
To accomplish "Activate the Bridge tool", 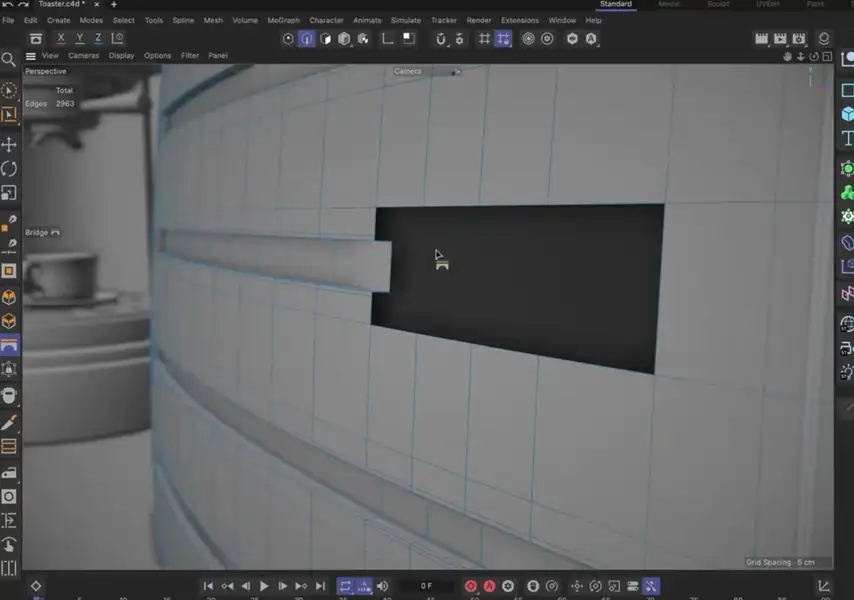I will pos(11,343).
